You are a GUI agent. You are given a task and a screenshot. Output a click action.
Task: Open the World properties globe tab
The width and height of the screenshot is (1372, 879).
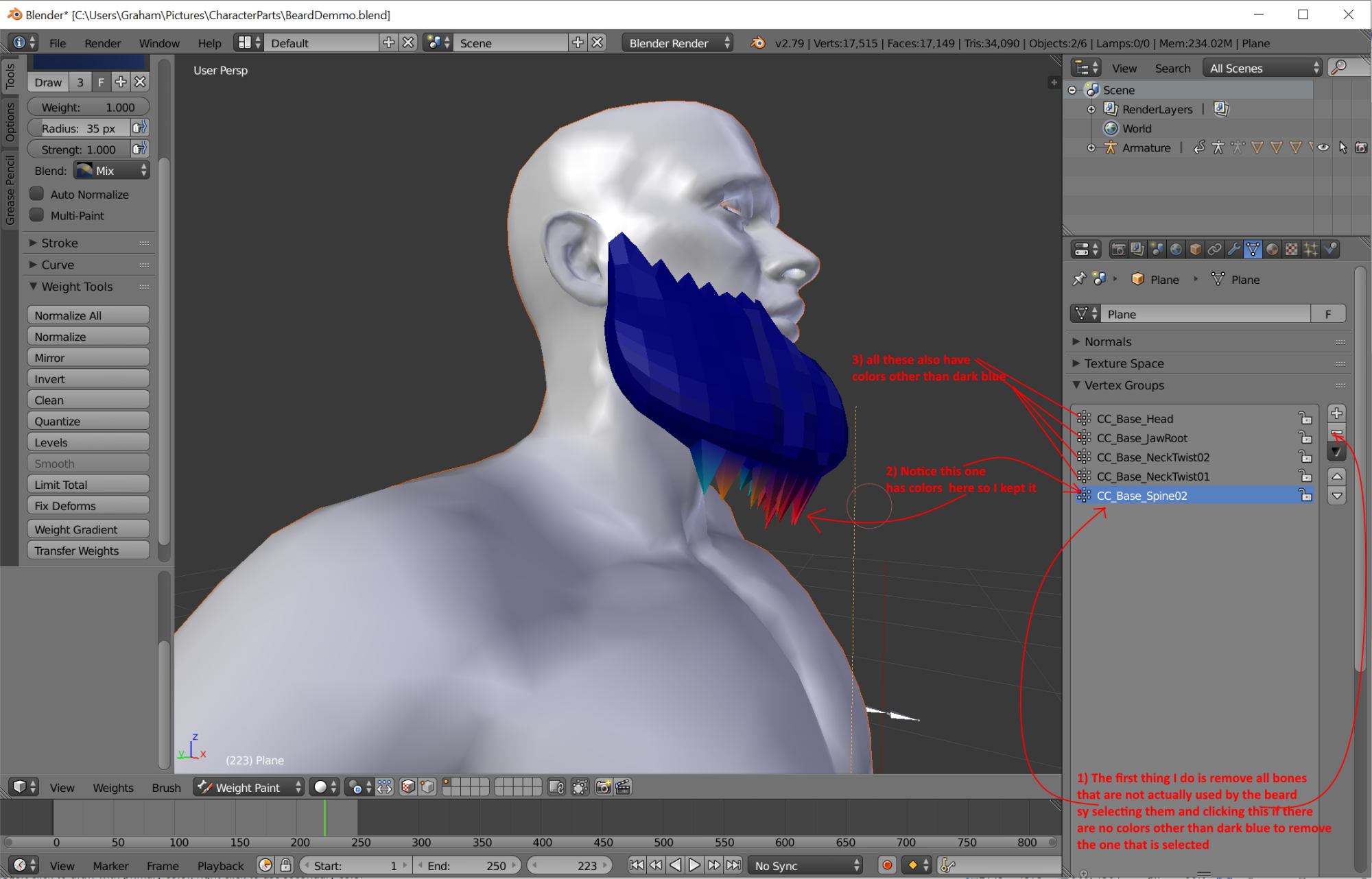1176,250
